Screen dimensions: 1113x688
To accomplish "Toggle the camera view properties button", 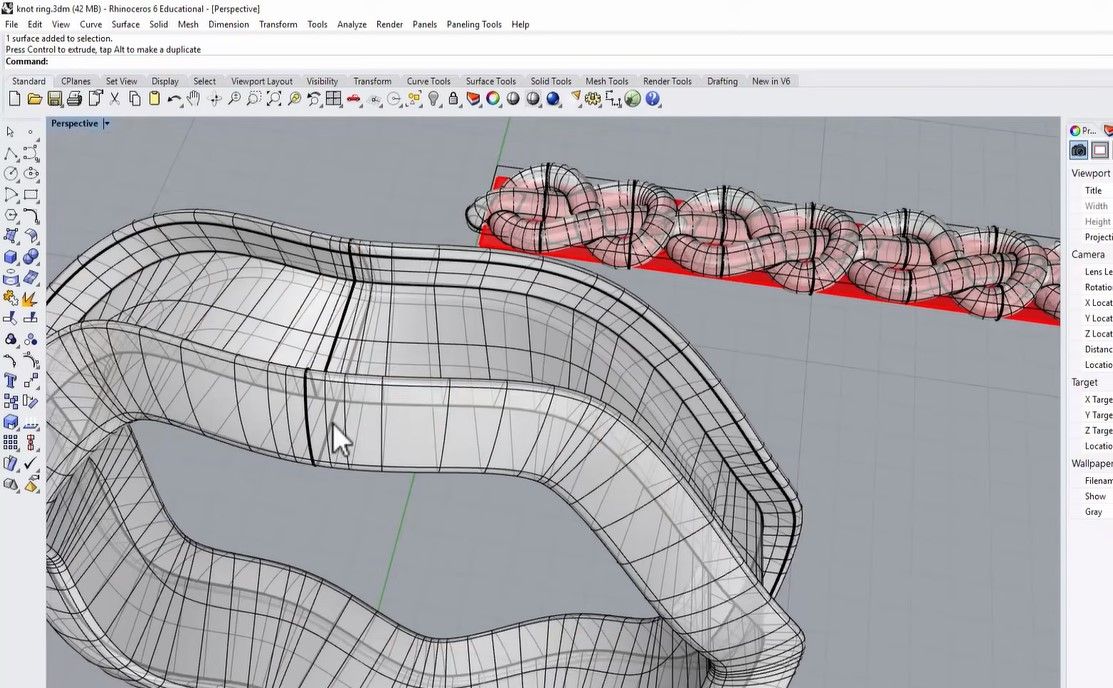I will (1078, 150).
